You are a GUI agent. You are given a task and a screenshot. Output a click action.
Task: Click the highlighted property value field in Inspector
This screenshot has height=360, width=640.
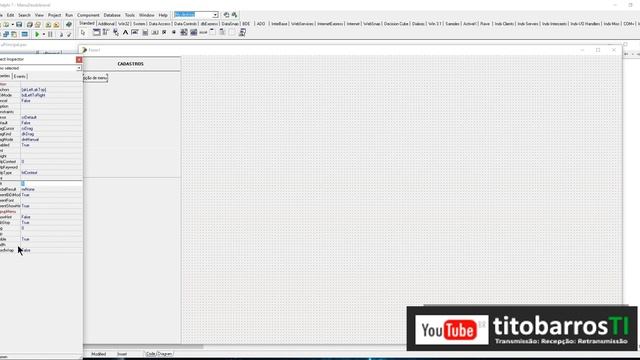(51, 184)
